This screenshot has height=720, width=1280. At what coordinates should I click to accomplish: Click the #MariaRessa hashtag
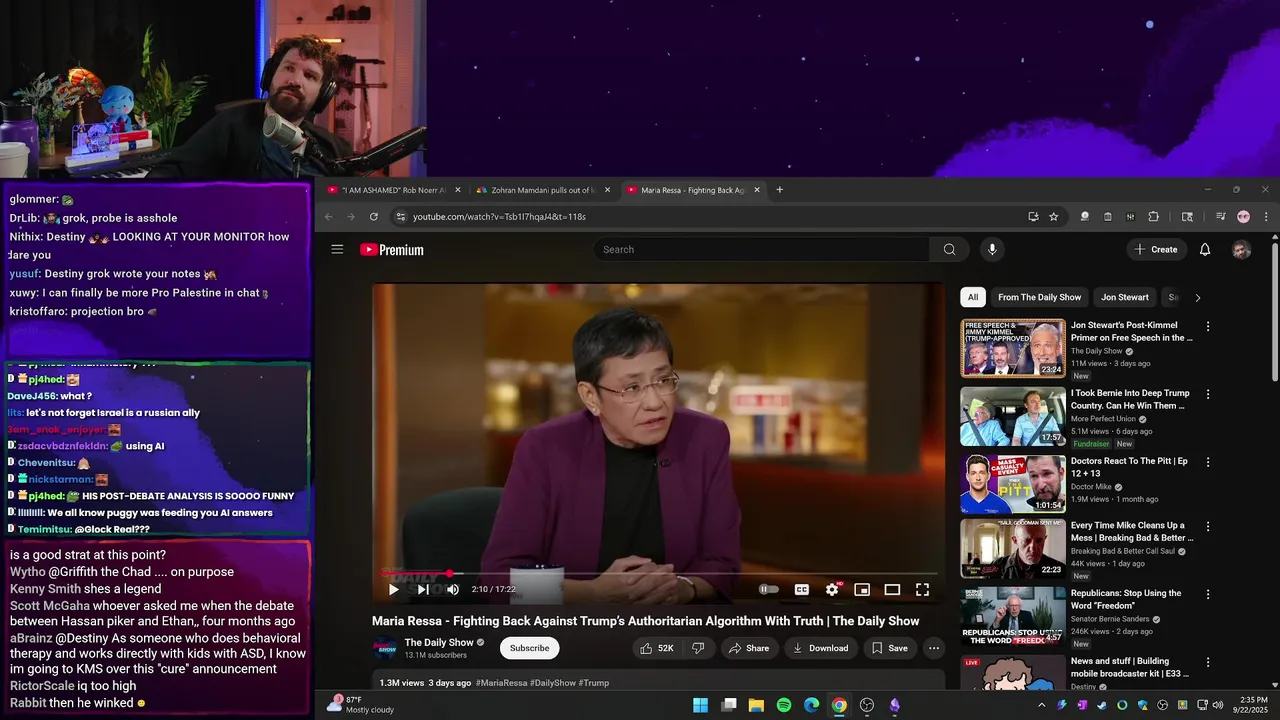499,683
